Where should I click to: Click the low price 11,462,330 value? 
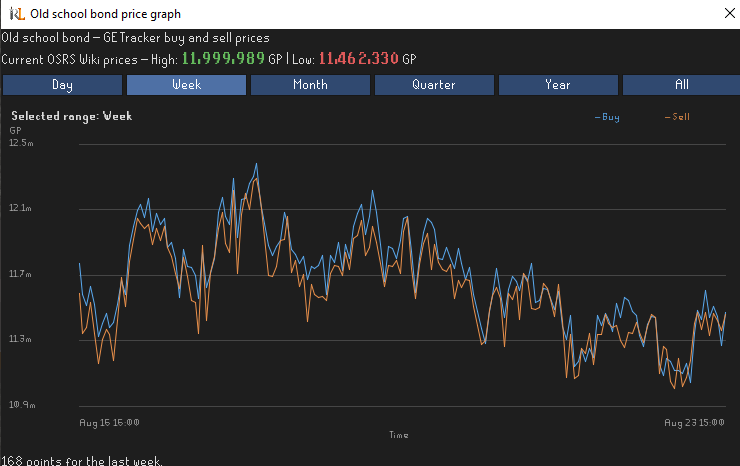click(359, 59)
